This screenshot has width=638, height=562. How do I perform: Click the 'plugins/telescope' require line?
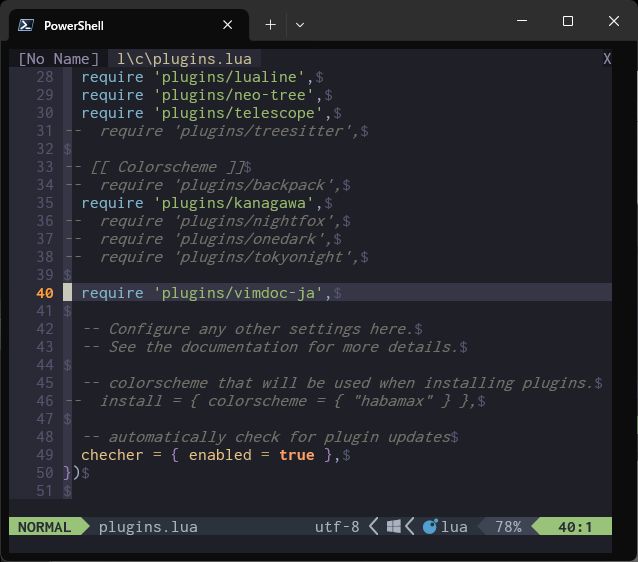(202, 113)
